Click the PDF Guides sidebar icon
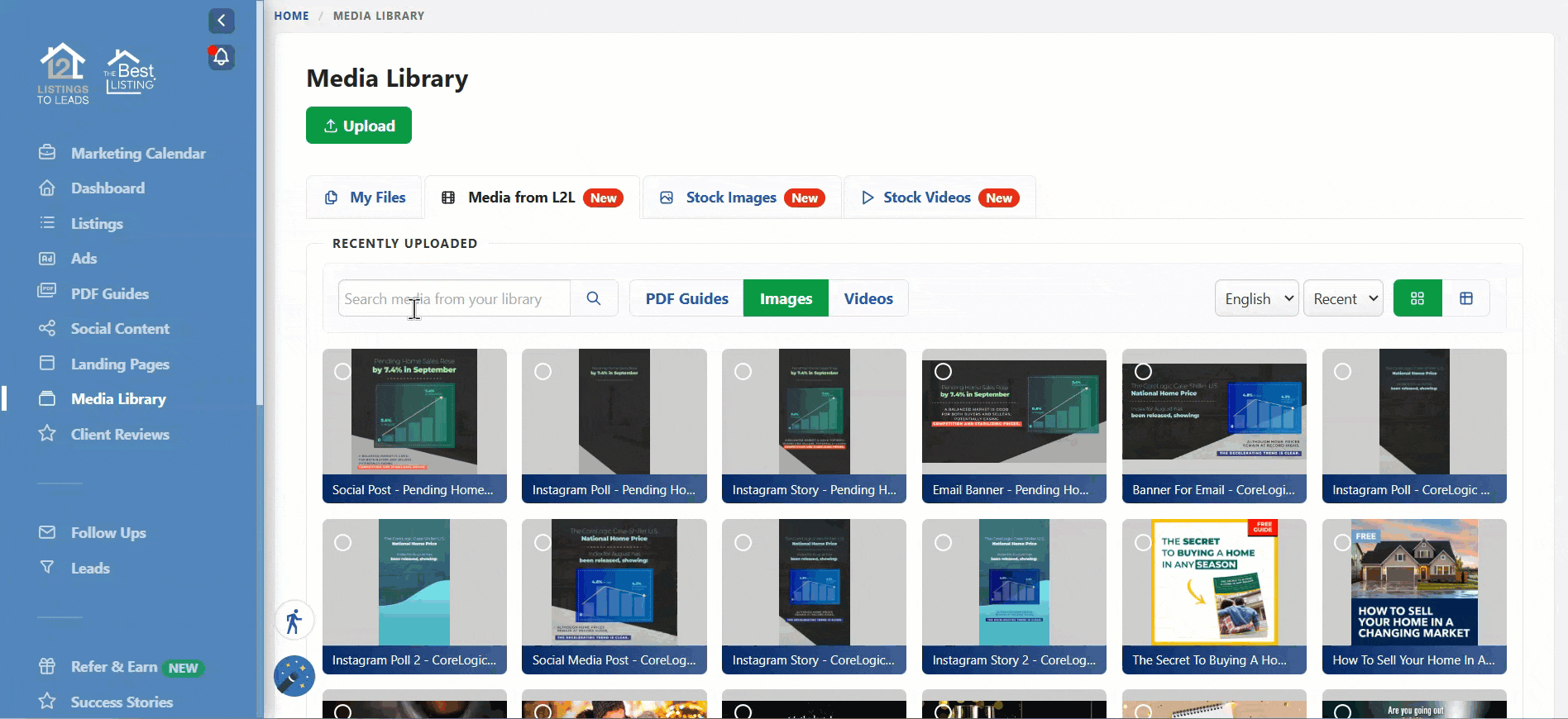 [47, 293]
